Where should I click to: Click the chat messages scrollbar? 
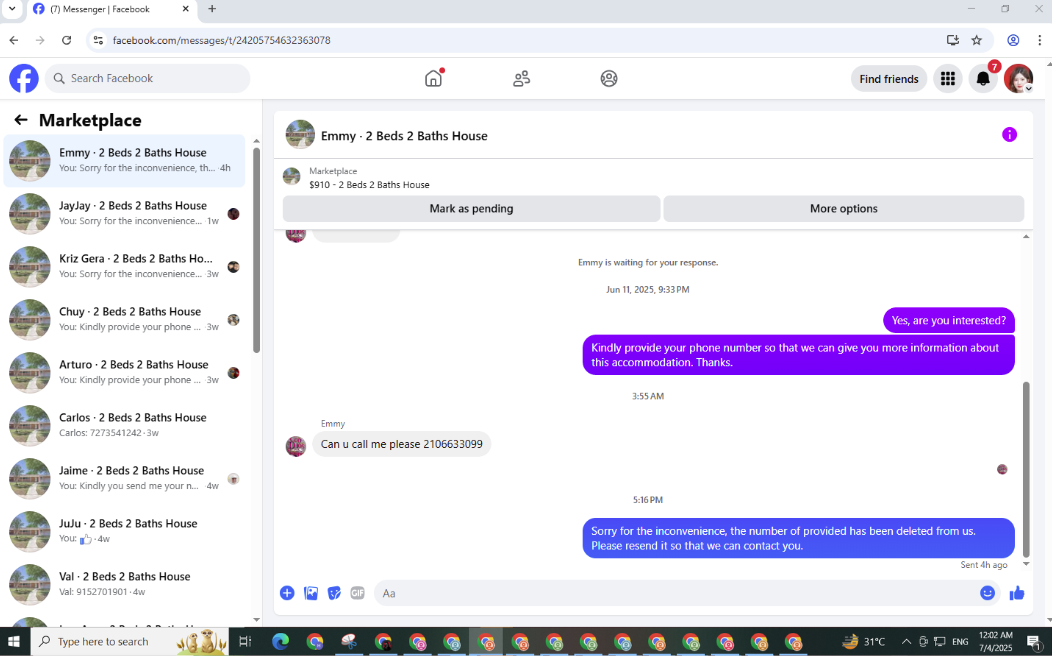click(x=1026, y=470)
